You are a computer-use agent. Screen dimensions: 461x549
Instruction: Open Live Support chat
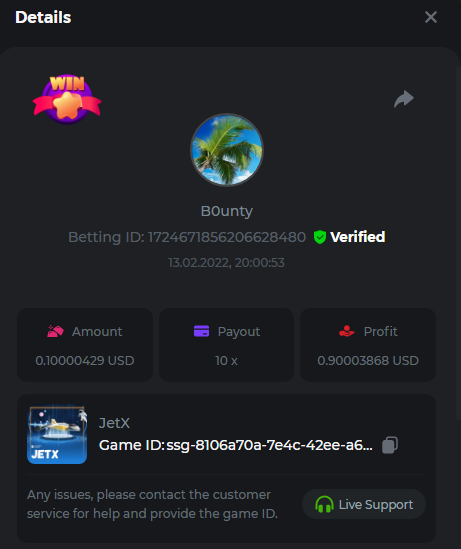coord(364,504)
